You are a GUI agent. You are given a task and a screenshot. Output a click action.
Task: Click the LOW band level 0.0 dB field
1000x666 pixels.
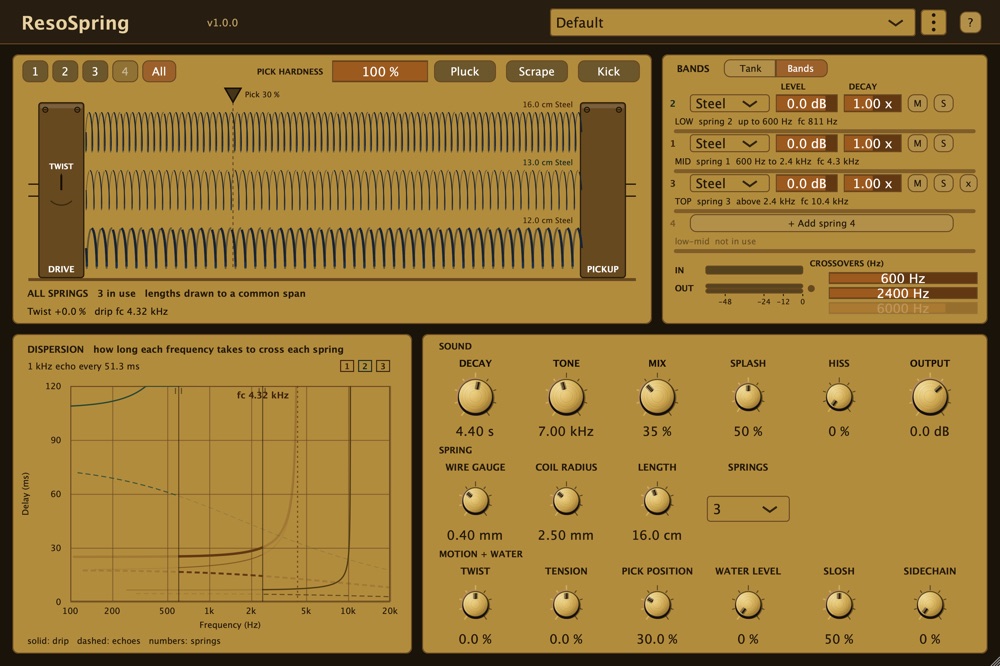806,103
